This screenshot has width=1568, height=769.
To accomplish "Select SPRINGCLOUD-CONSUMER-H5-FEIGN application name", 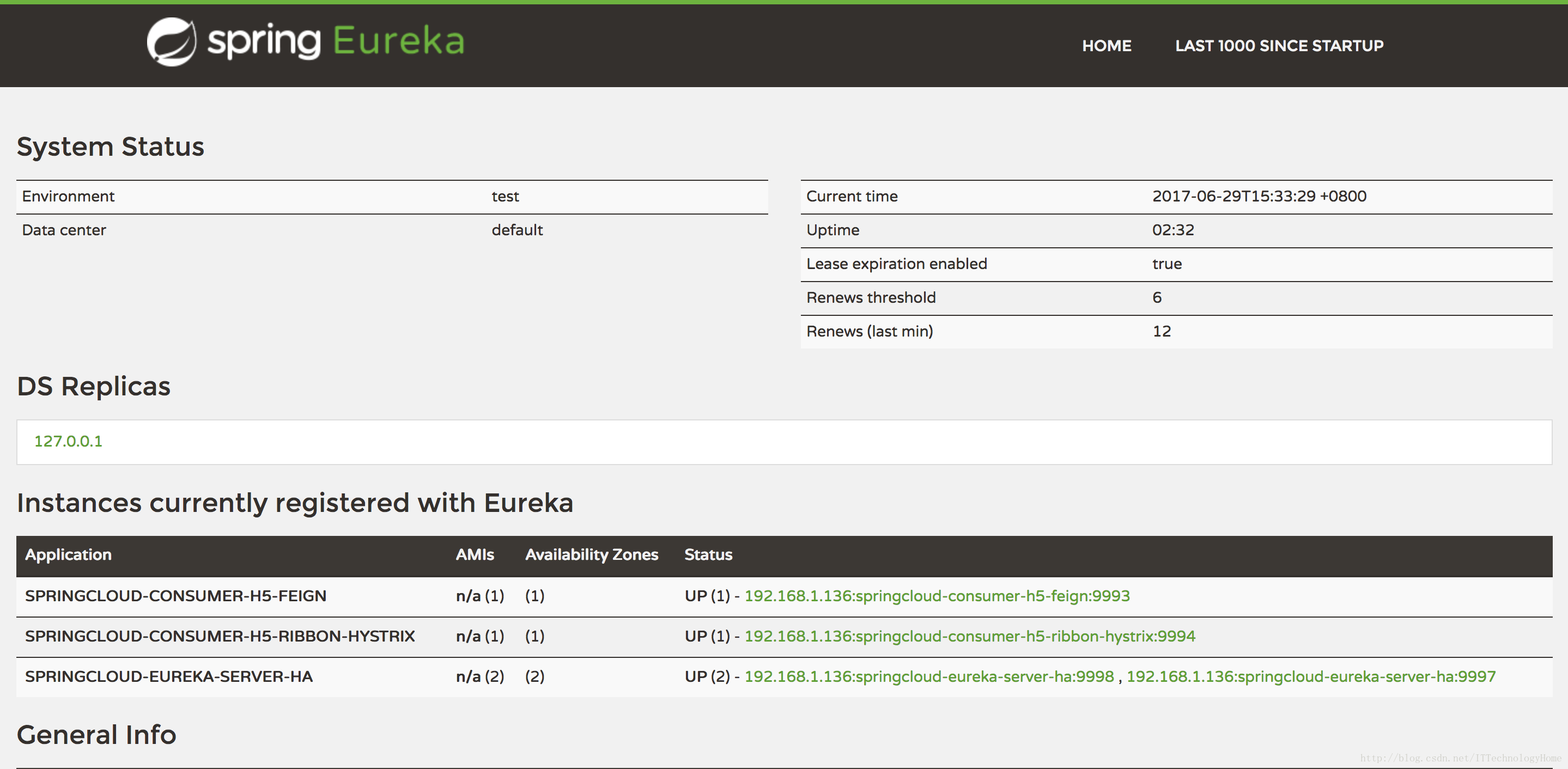I will click(176, 596).
